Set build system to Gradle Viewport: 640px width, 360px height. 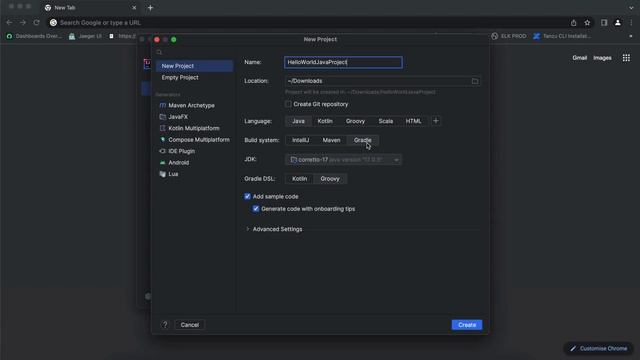(362, 140)
